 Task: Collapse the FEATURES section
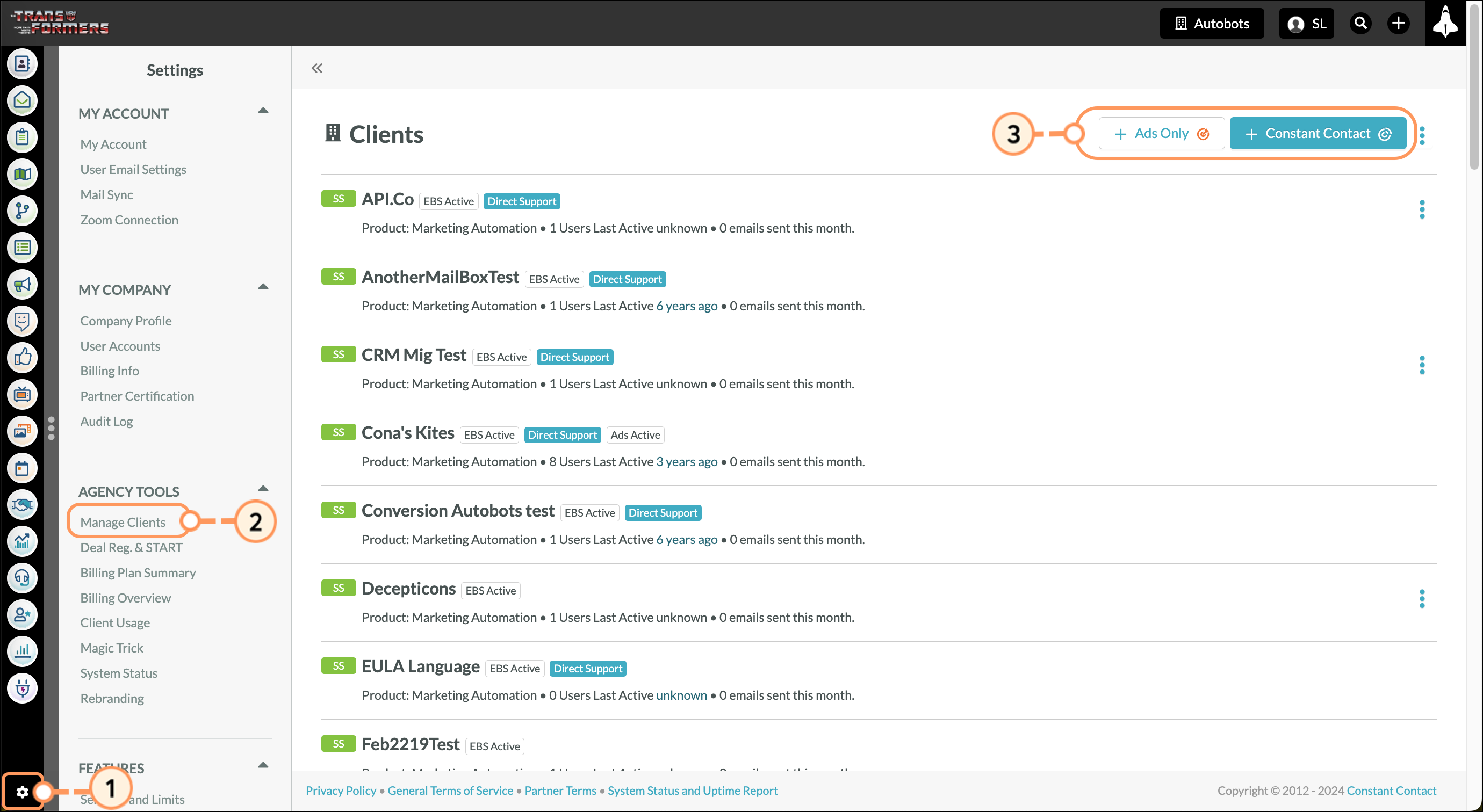(x=263, y=765)
